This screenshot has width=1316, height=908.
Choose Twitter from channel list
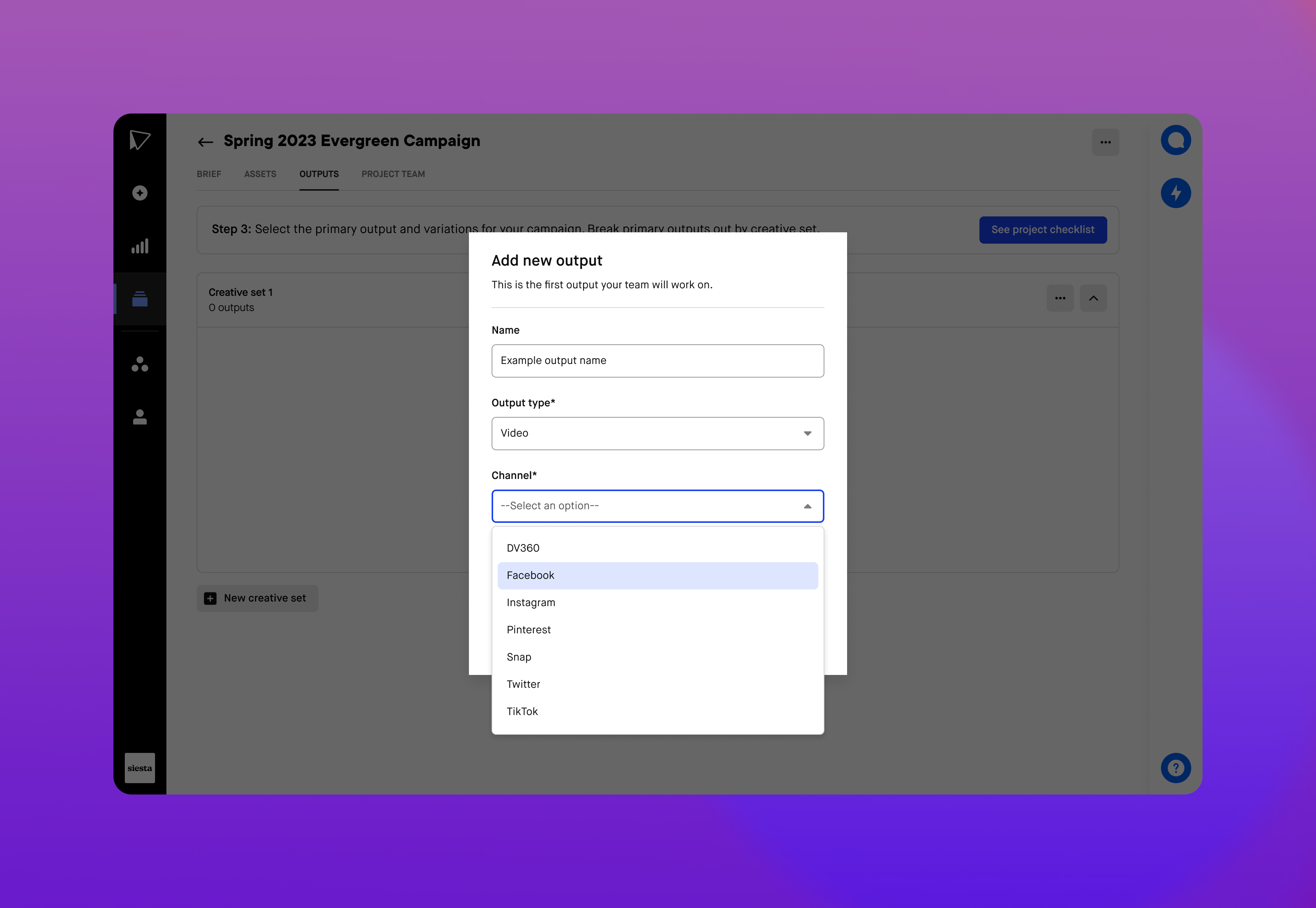[x=657, y=684]
